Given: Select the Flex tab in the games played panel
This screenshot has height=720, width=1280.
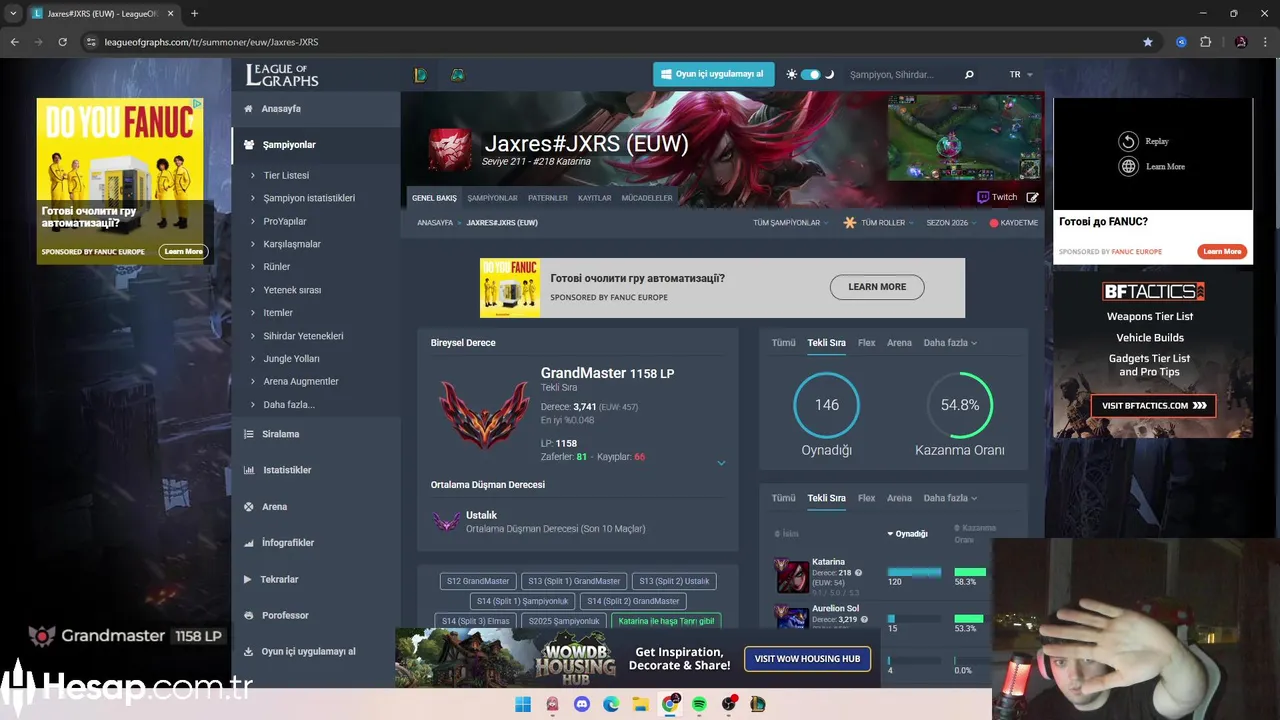Looking at the screenshot, I should point(867,343).
